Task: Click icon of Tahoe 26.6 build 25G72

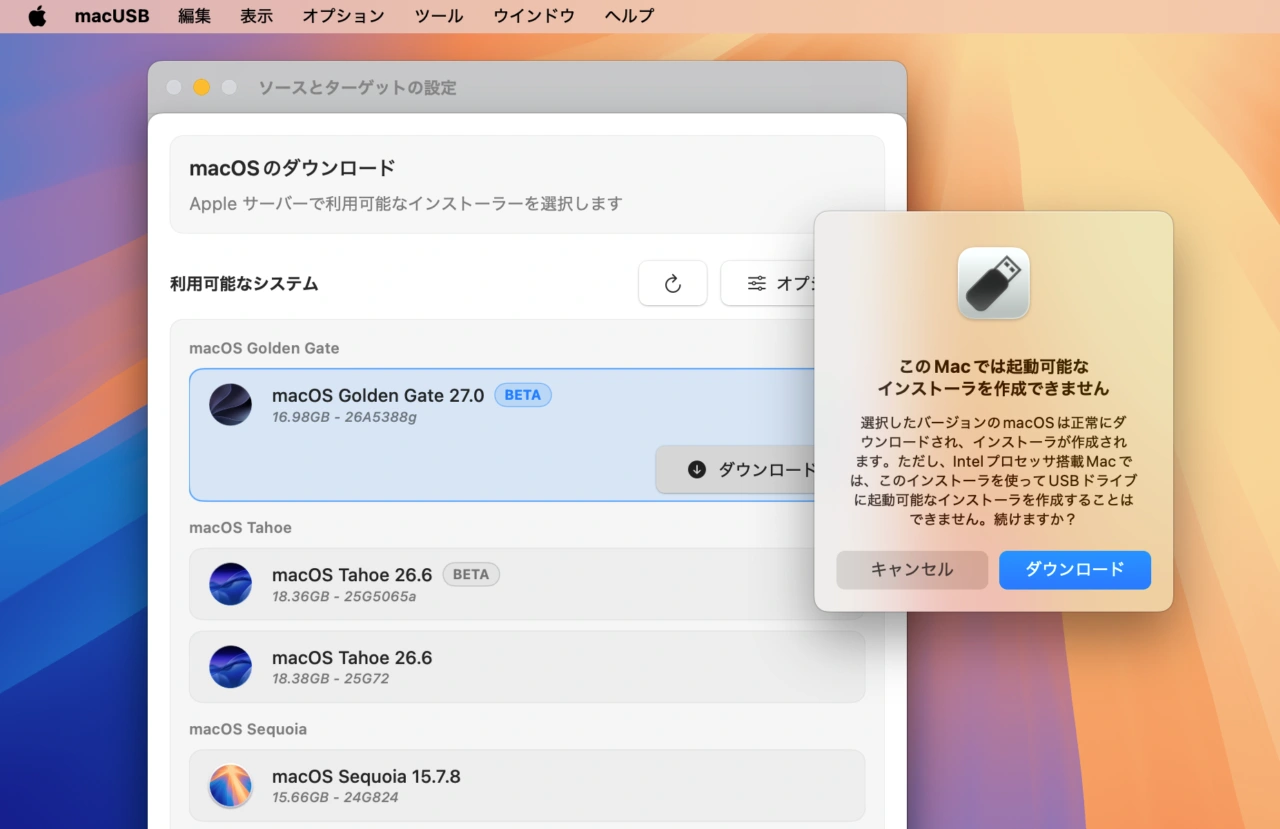Action: pyautogui.click(x=230, y=667)
